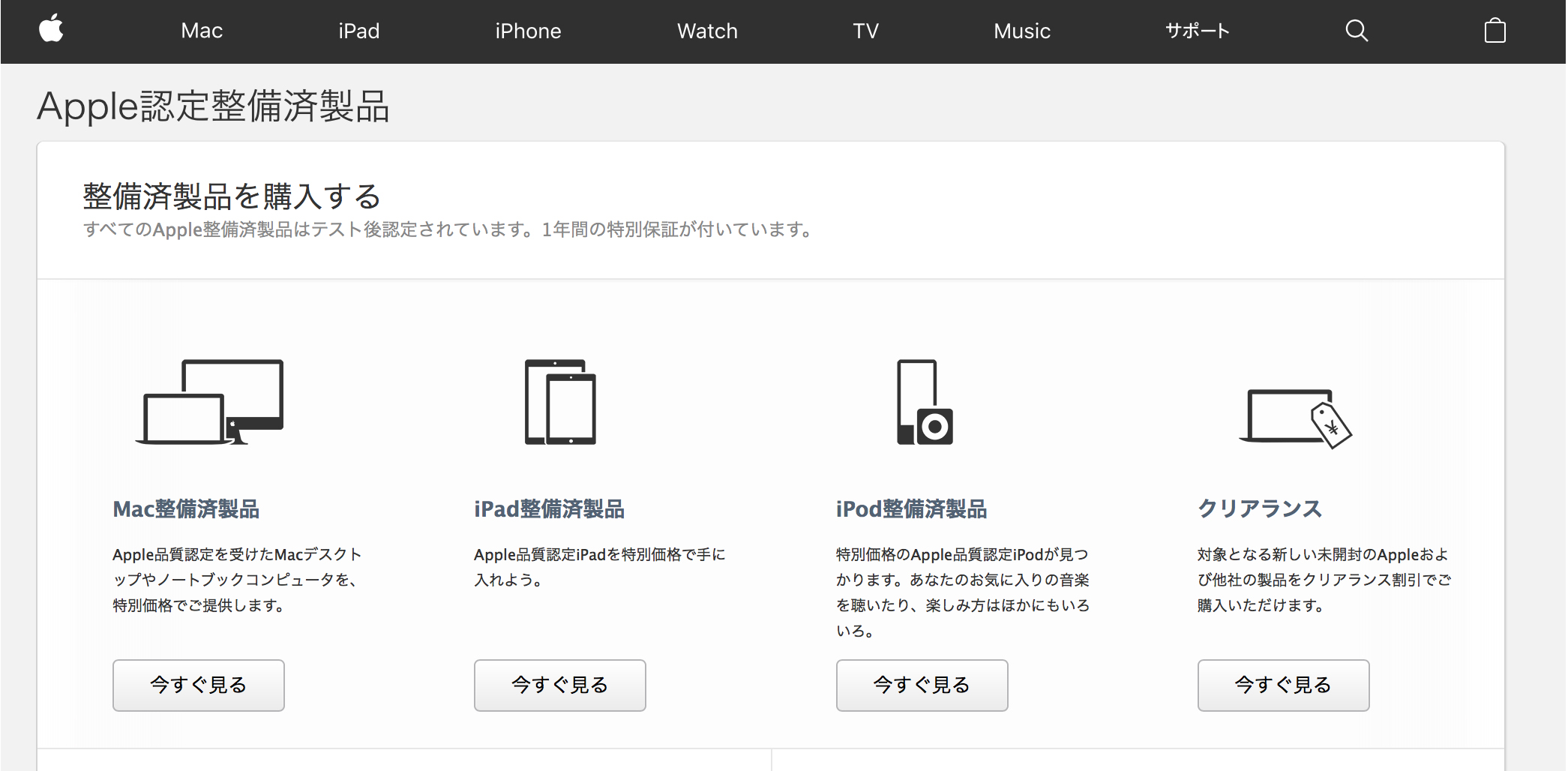1568x771 pixels.
Task: Click the clearance laptop with yen tag icon
Action: pyautogui.click(x=1295, y=418)
